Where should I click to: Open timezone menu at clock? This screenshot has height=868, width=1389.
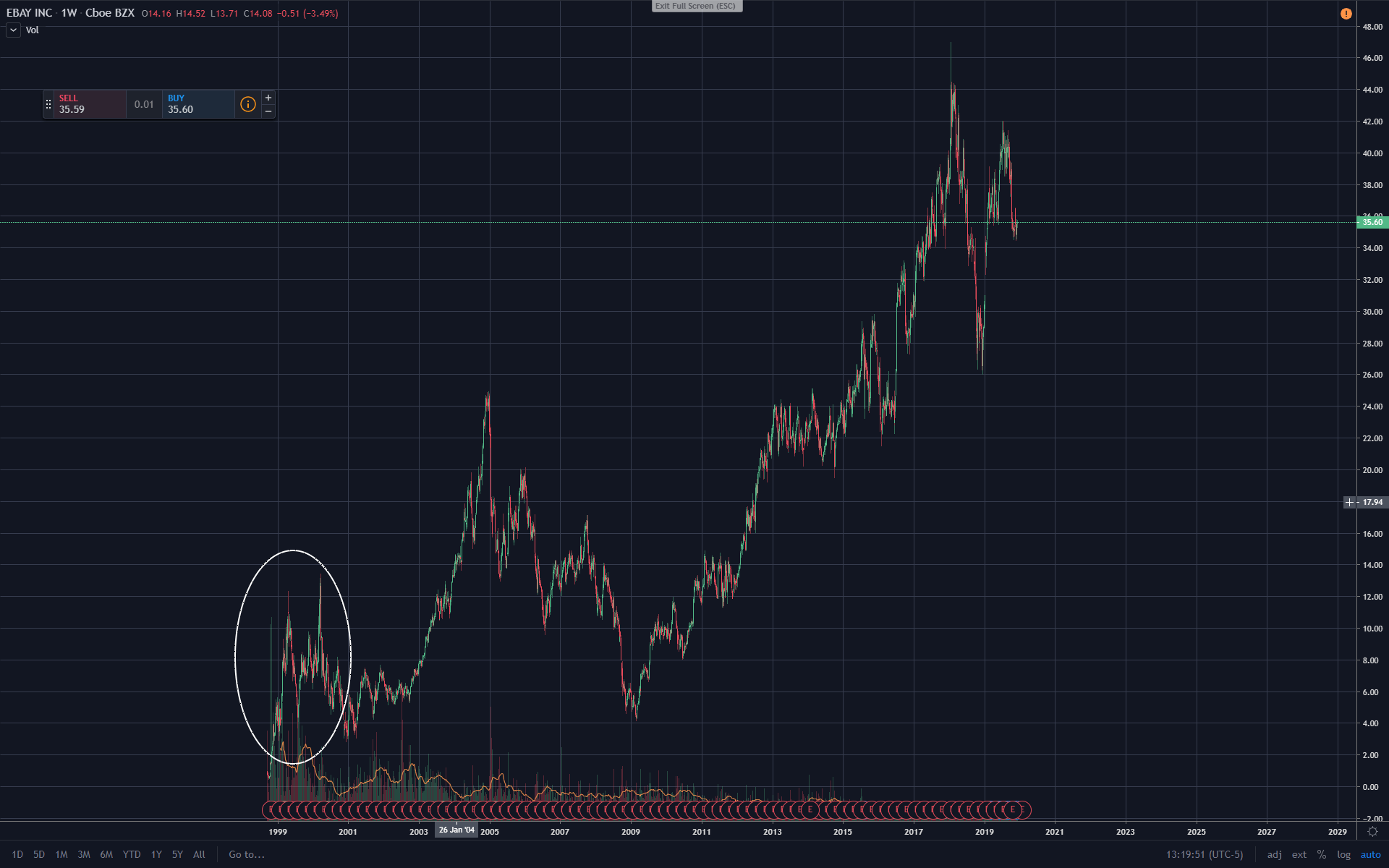(x=1205, y=854)
